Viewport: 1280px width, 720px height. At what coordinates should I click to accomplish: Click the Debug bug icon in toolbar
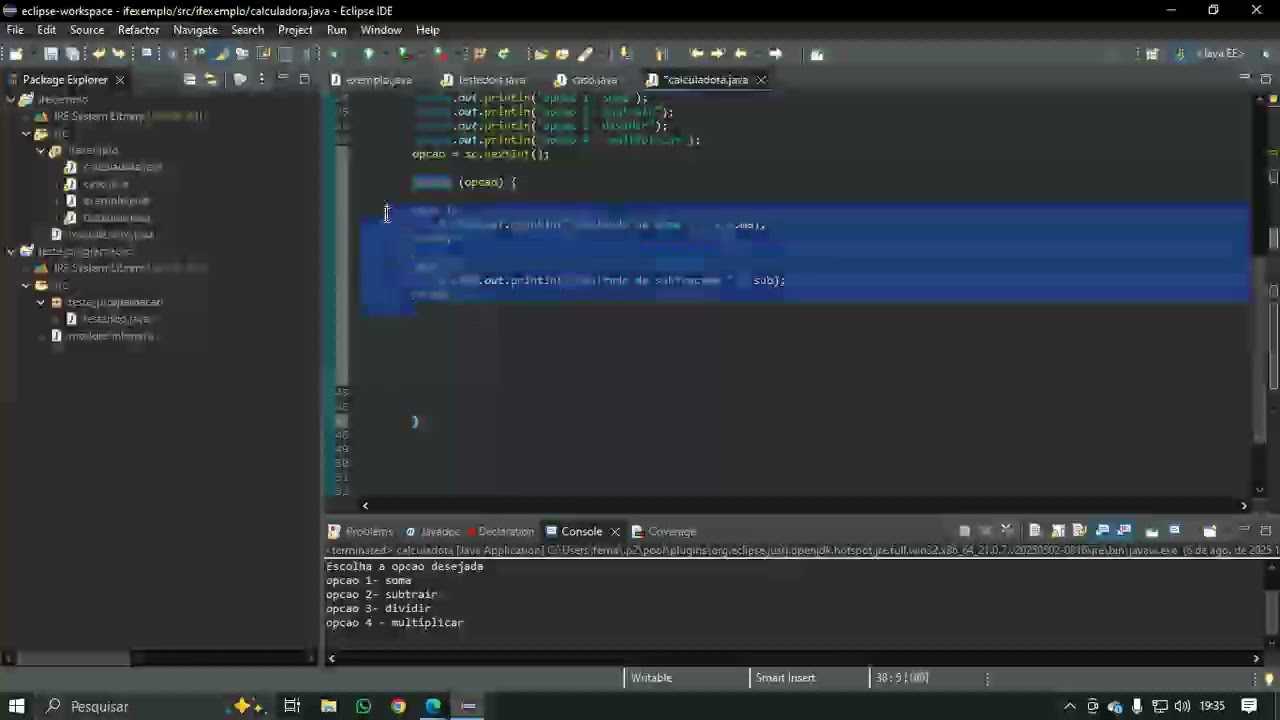[334, 54]
